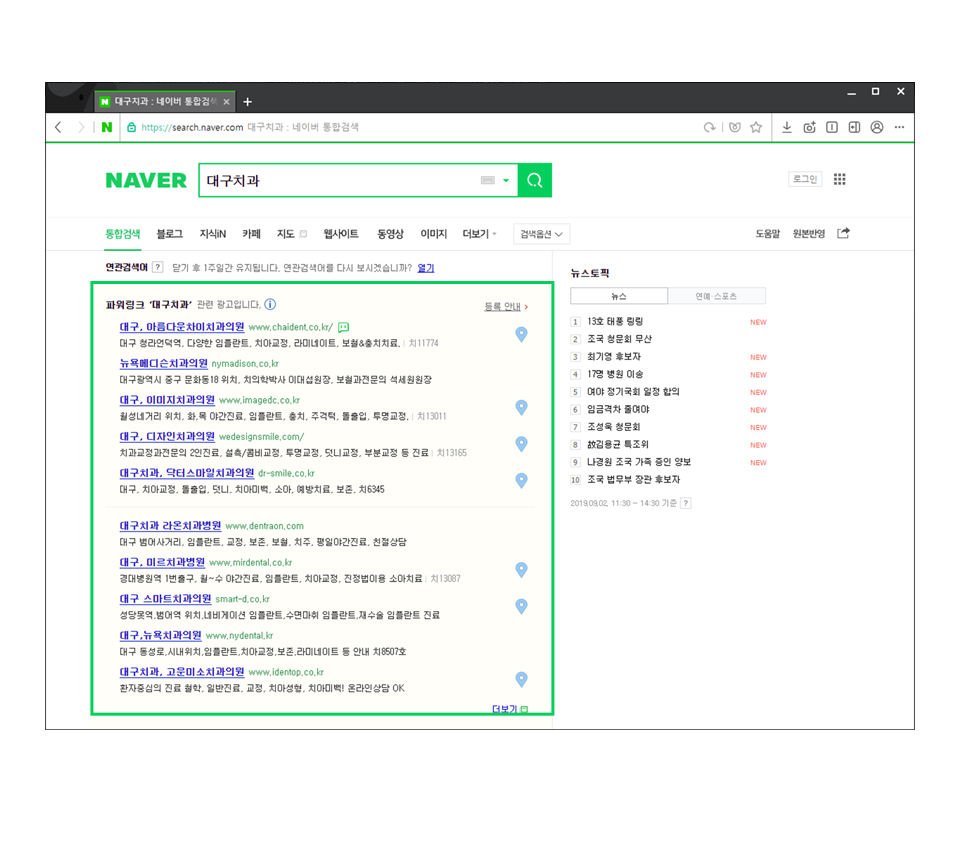The width and height of the screenshot is (960, 860).
Task: Go back with browser back arrow
Action: [58, 127]
